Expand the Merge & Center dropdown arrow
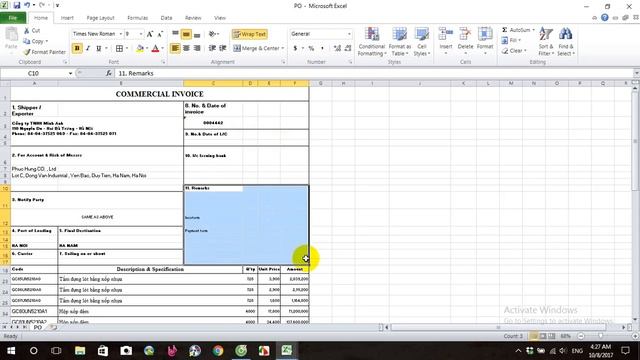This screenshot has width=640, height=360. pos(282,48)
